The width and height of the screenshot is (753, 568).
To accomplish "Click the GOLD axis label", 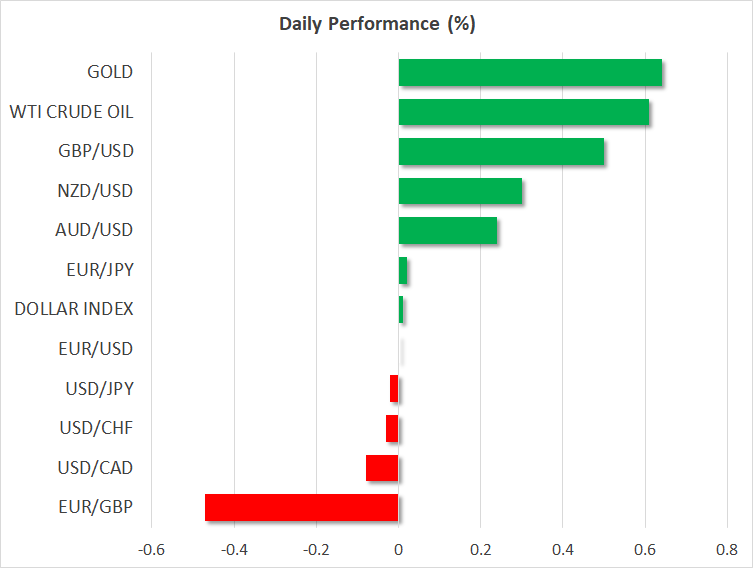I will coord(110,72).
